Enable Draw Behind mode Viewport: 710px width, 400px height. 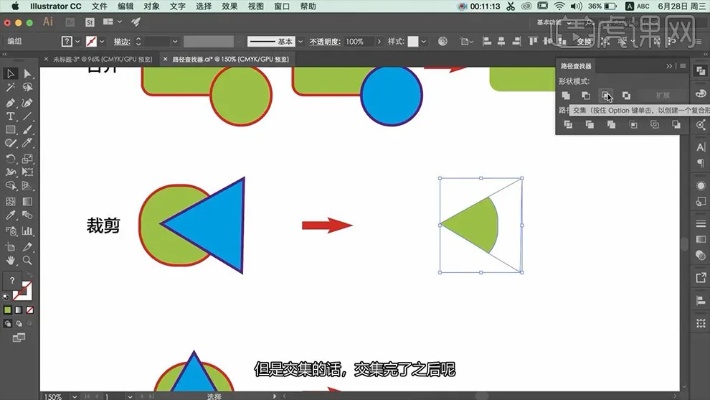click(x=19, y=323)
